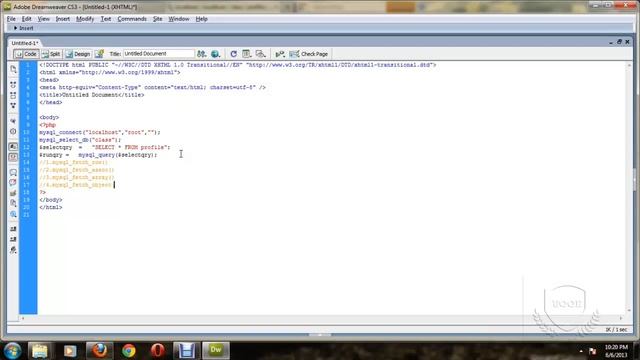Open the Windows Start button
The width and height of the screenshot is (640, 360).
(12, 350)
